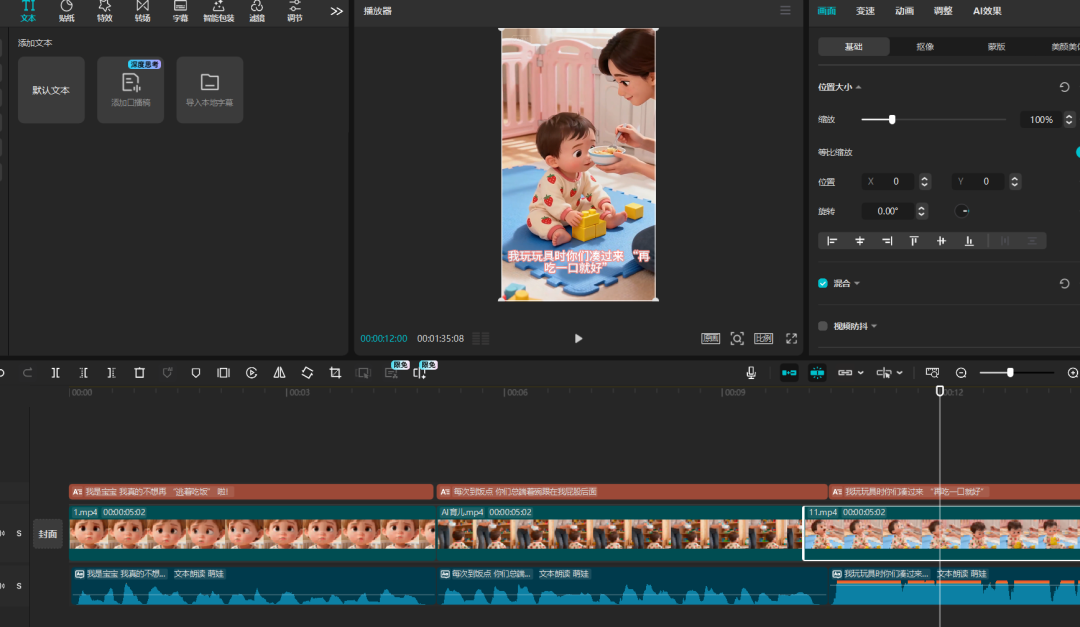This screenshot has width=1080, height=627.
Task: Enter fullscreen preview in player
Action: coord(791,339)
